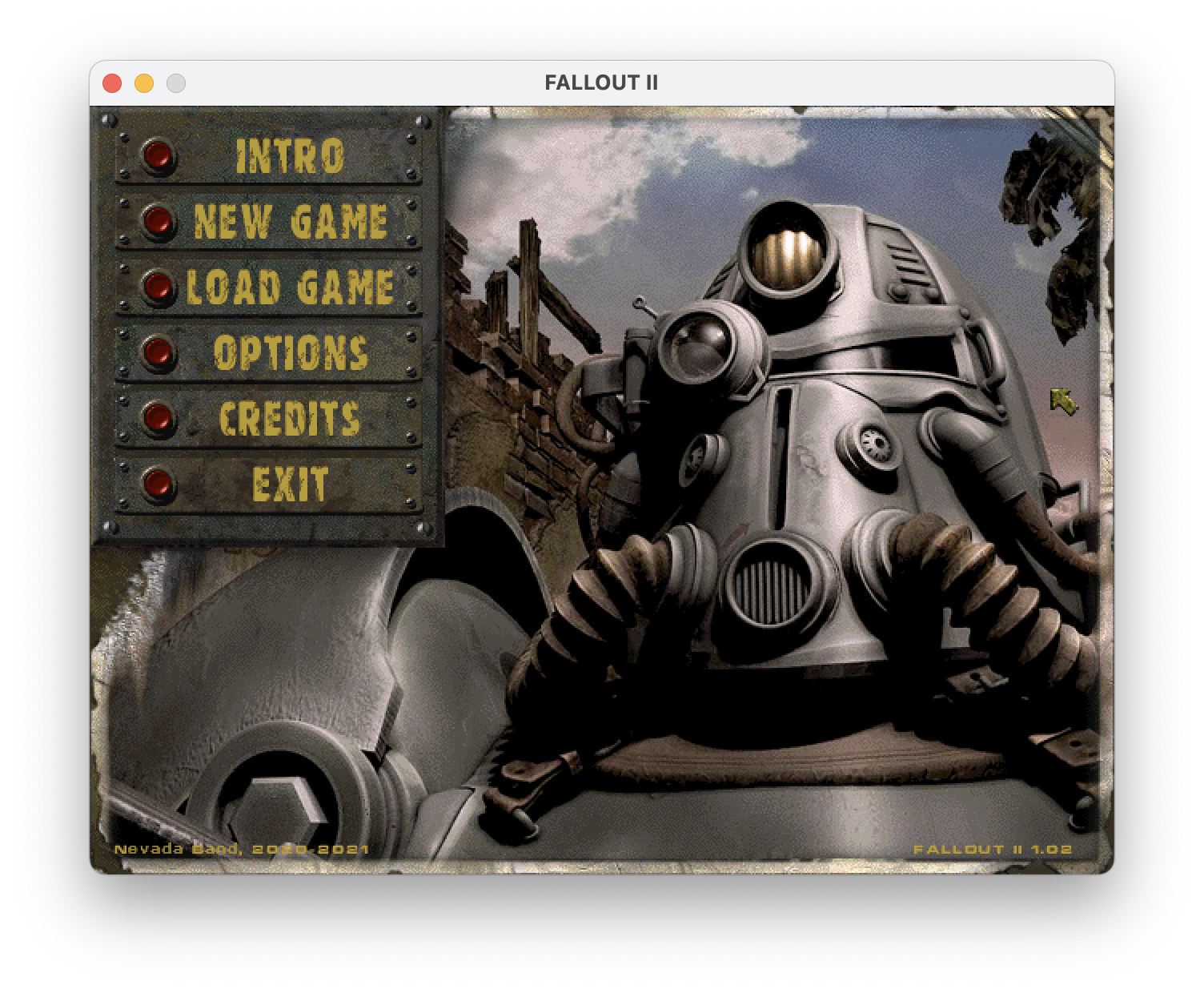Quit using the red EXIT button

click(x=159, y=484)
